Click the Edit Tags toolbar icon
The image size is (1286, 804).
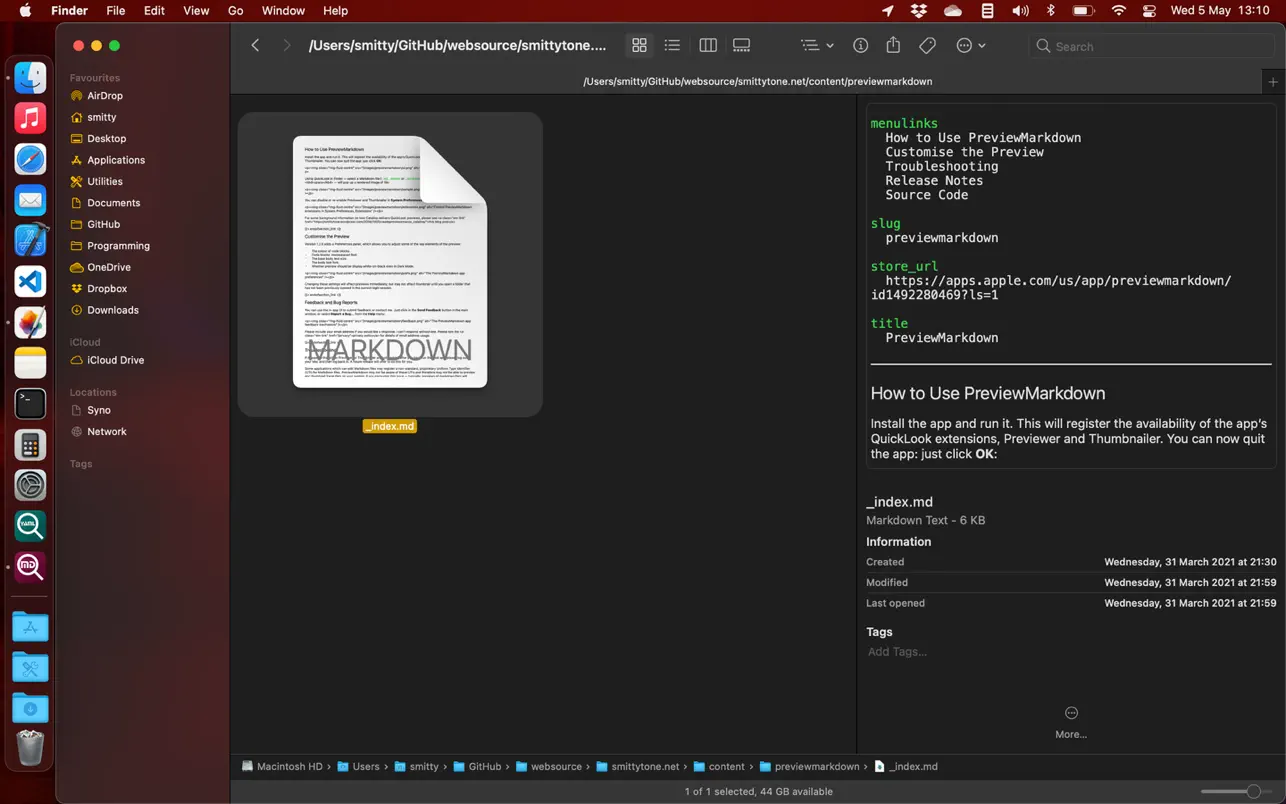pos(927,46)
